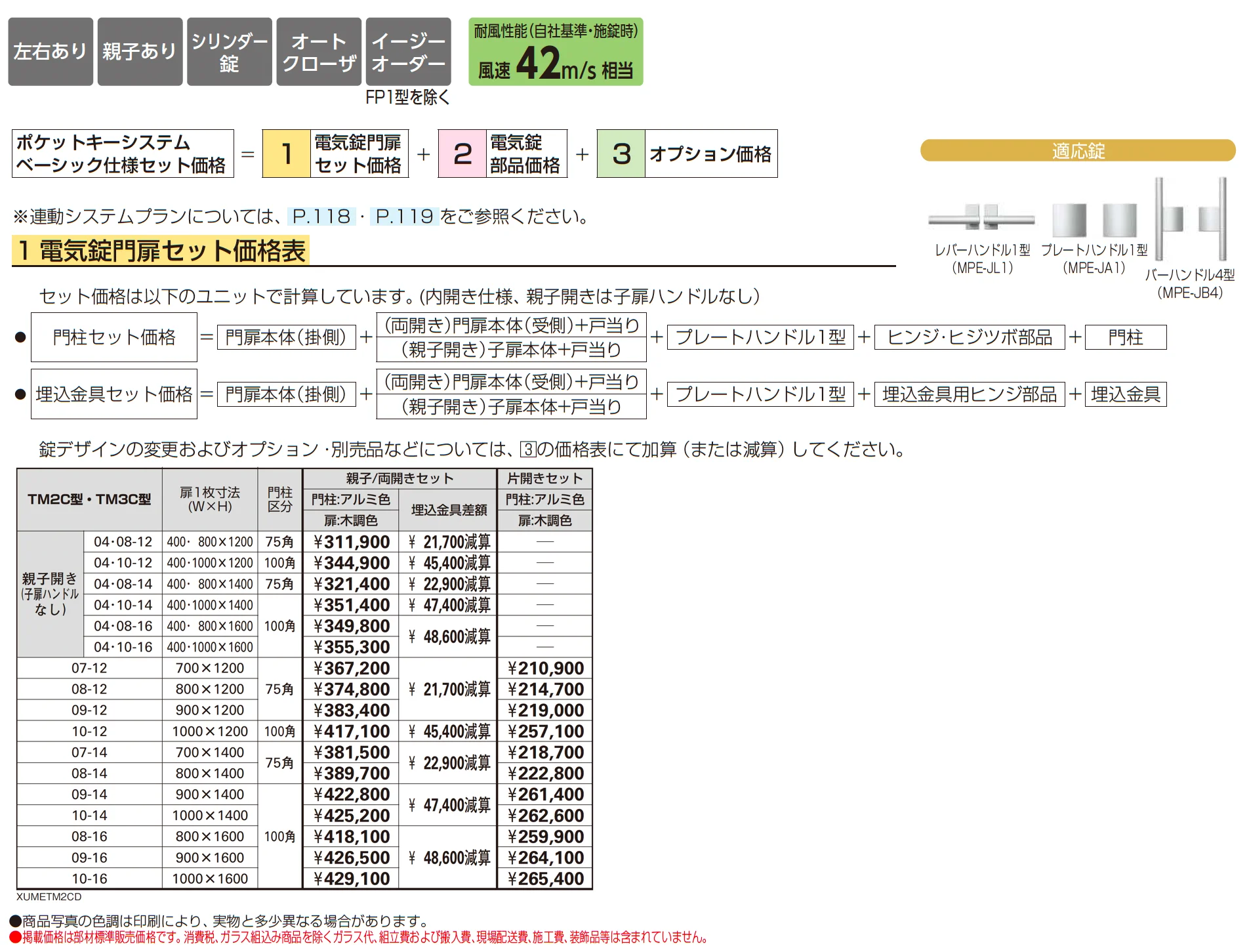Click the ¥355,300 price cell
This screenshot has width=1249, height=952.
click(351, 647)
